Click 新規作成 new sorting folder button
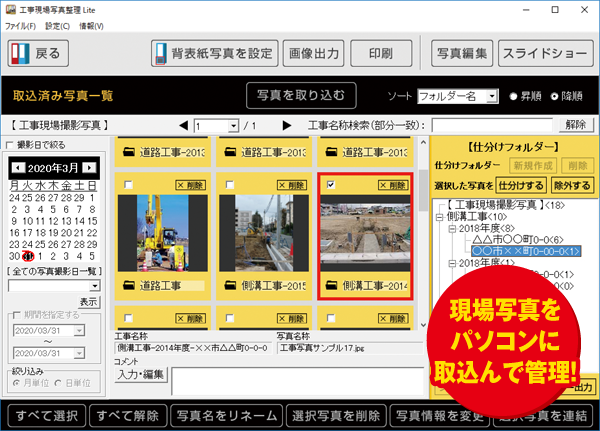The width and height of the screenshot is (600, 431). pyautogui.click(x=533, y=166)
